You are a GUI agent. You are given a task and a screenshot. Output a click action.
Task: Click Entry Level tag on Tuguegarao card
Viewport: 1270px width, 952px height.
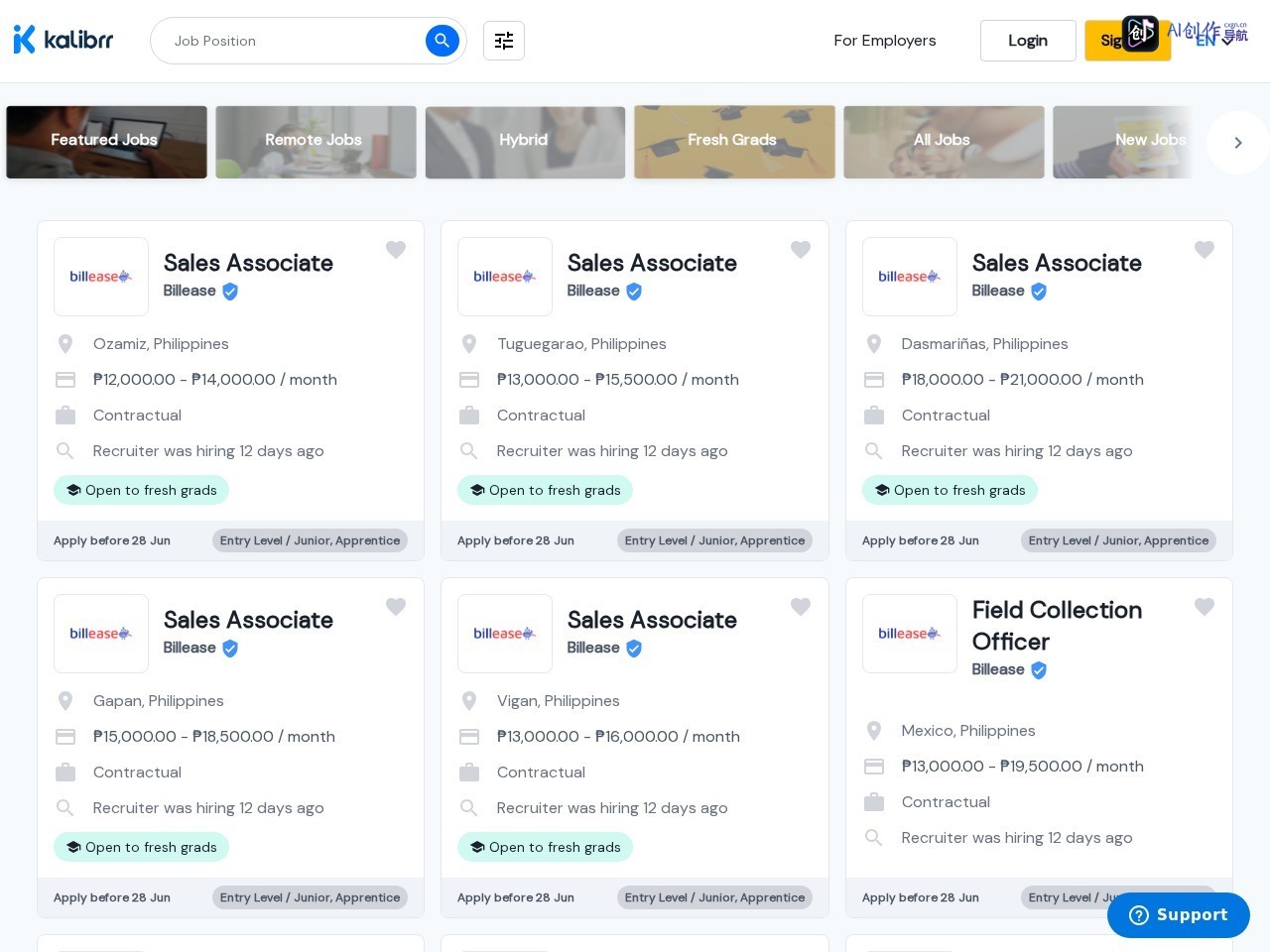point(714,540)
